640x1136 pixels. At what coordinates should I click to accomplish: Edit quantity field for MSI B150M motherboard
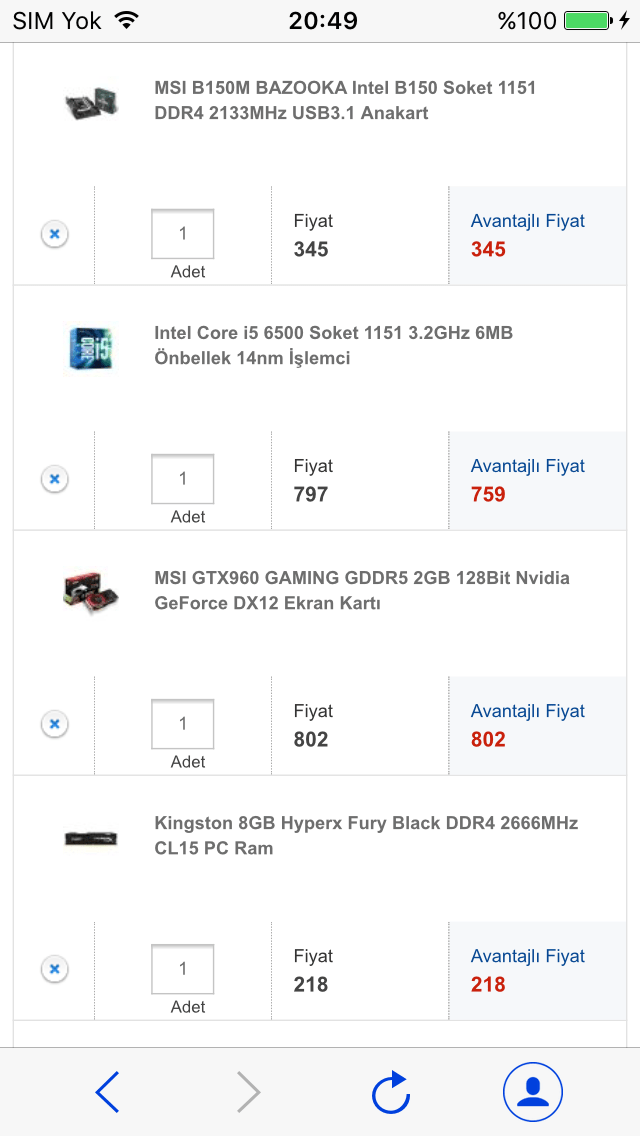coord(182,234)
